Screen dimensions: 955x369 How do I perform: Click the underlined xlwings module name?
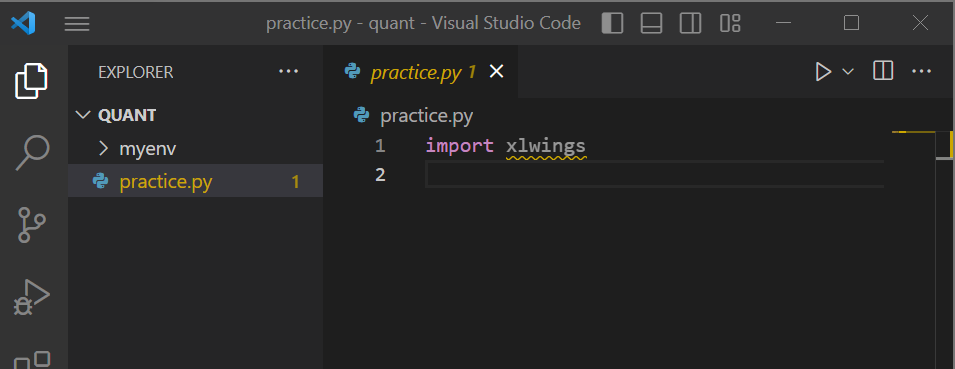point(546,146)
